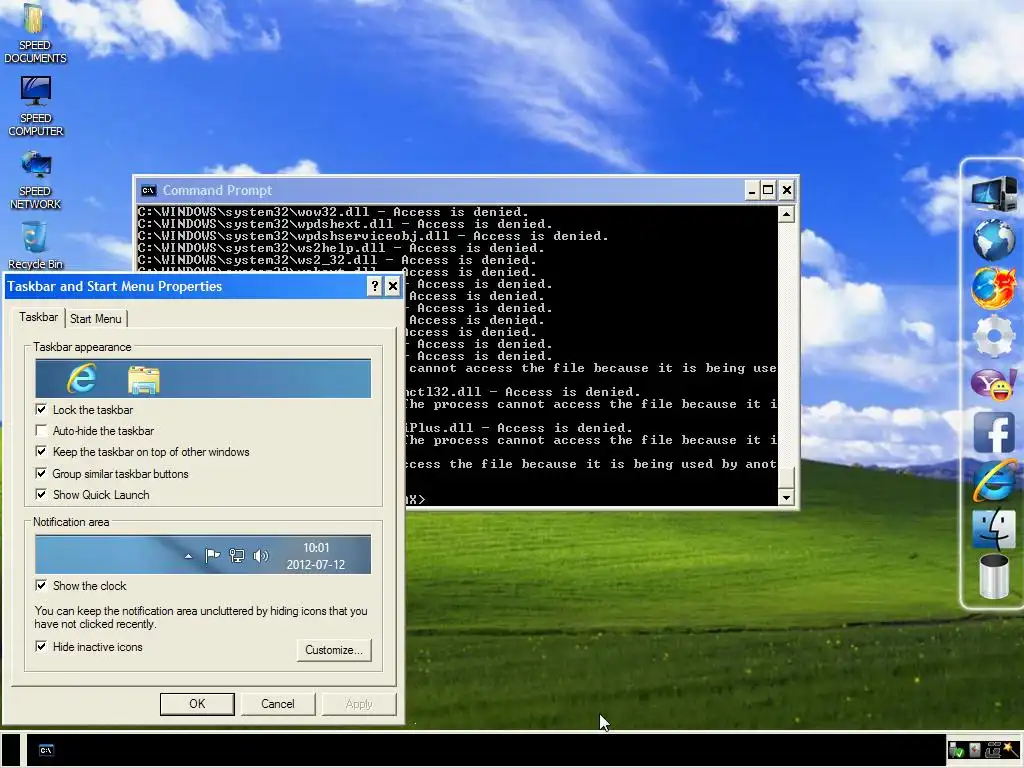
Task: Open the SPEED COMPUTER desktop icon
Action: tap(35, 106)
